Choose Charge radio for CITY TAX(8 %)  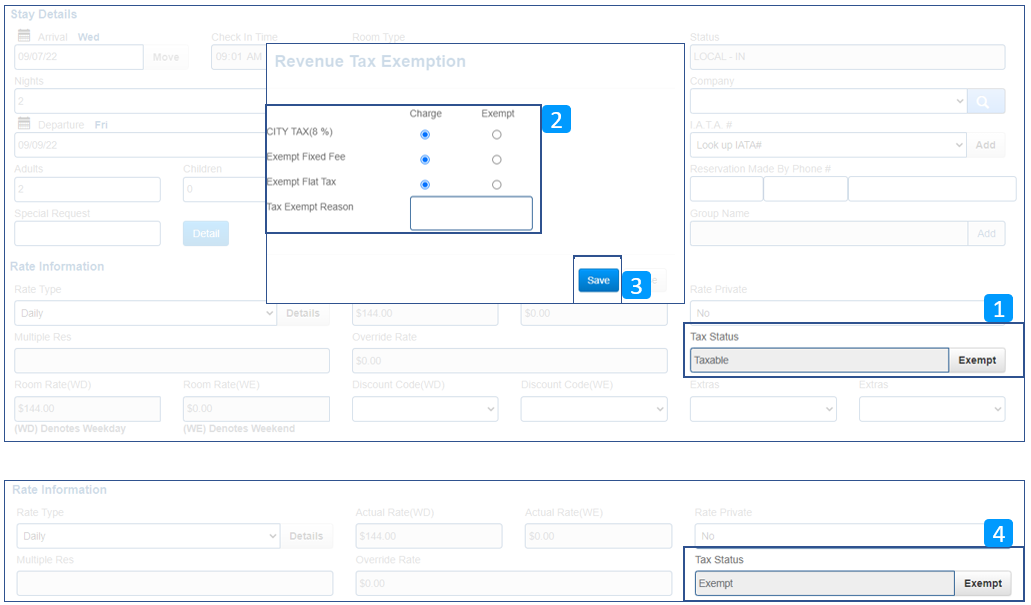pos(425,134)
